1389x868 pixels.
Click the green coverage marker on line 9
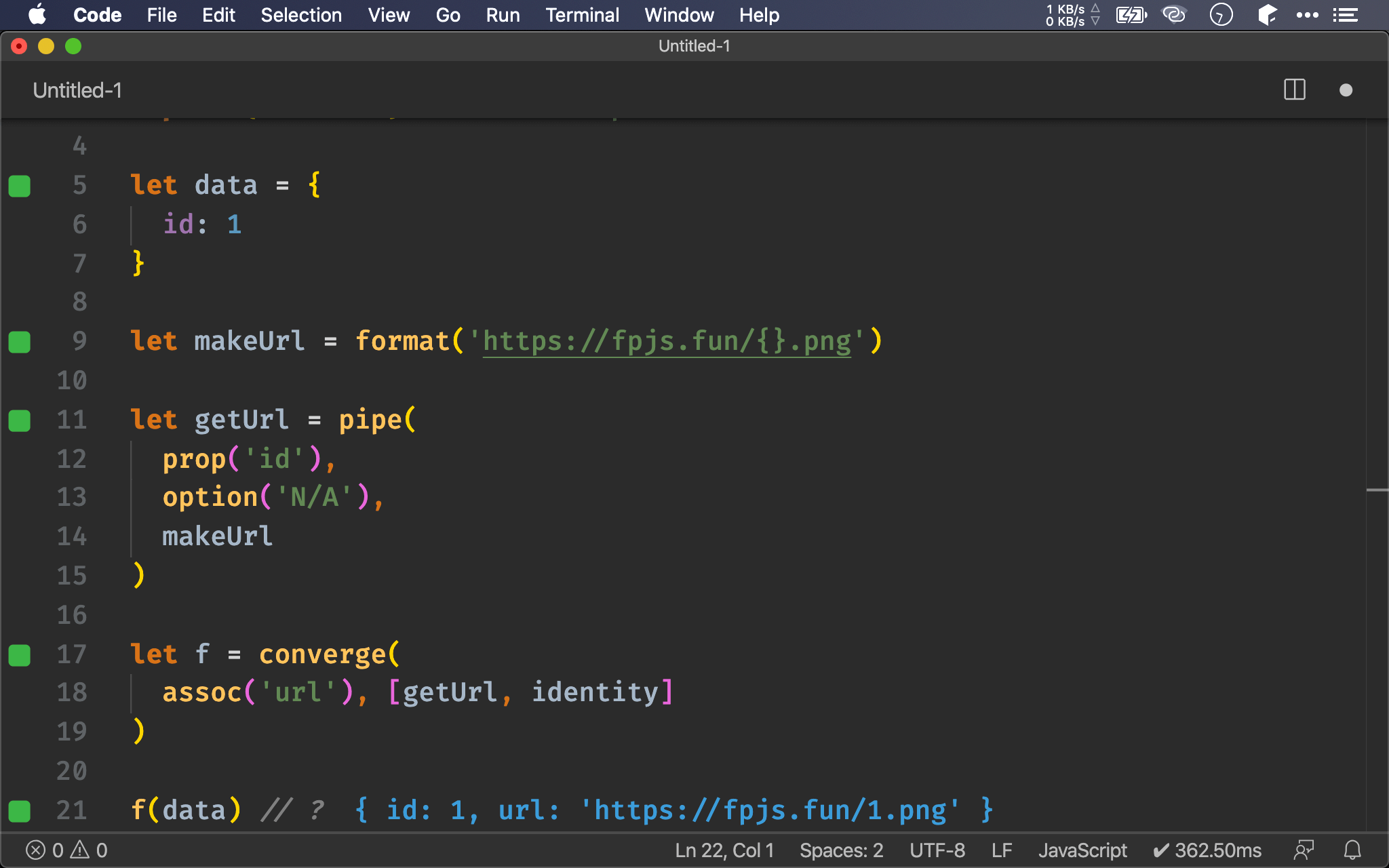tap(20, 342)
